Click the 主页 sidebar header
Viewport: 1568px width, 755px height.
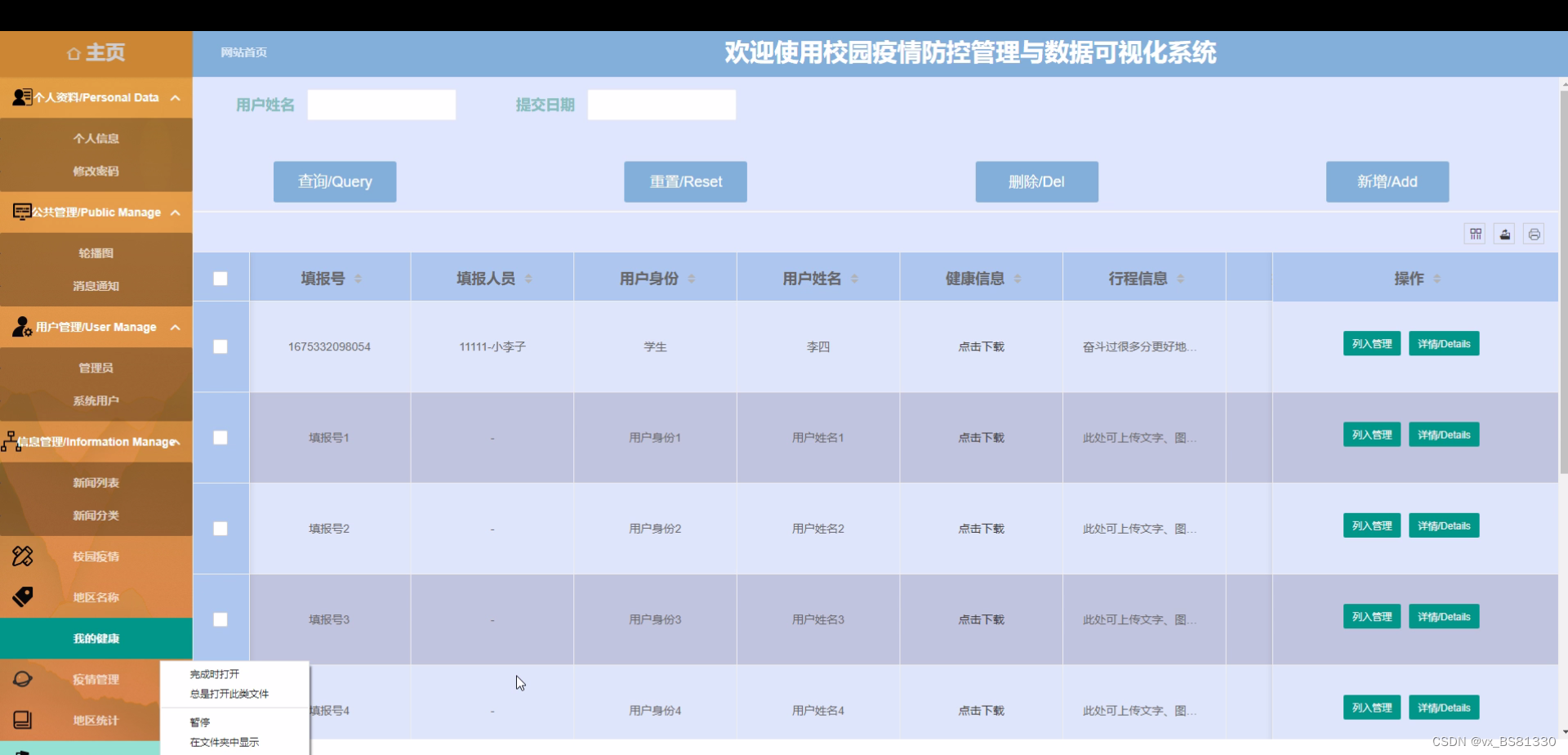pyautogui.click(x=96, y=53)
